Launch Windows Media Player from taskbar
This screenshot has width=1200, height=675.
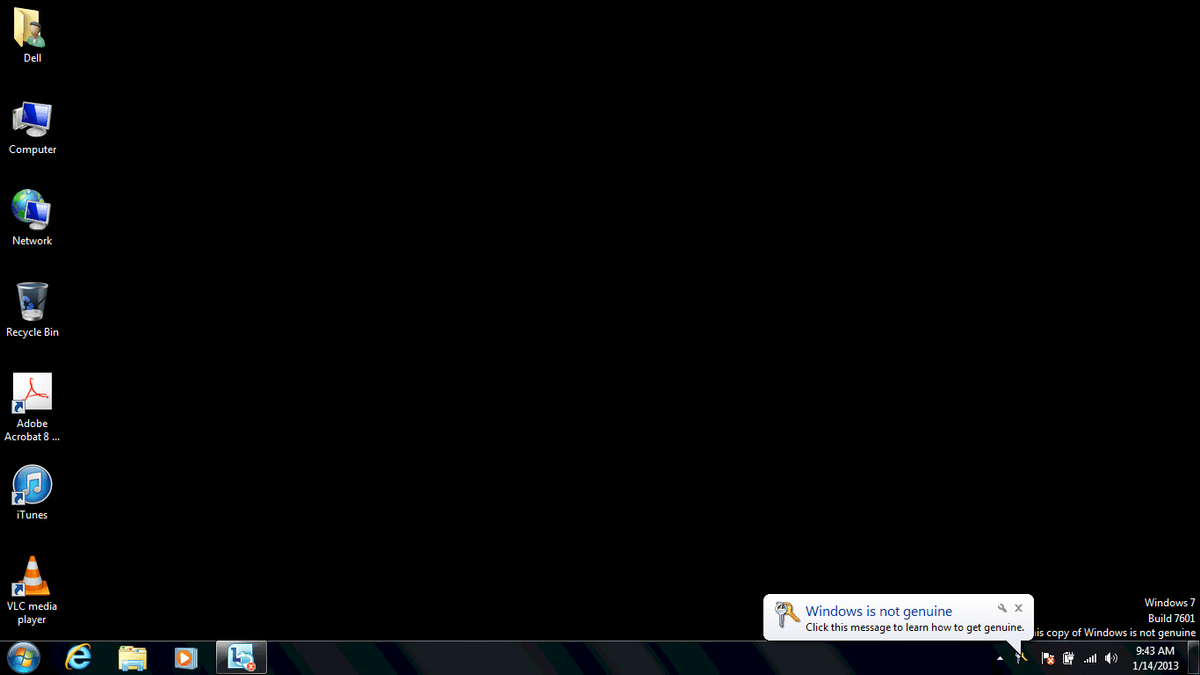[186, 657]
